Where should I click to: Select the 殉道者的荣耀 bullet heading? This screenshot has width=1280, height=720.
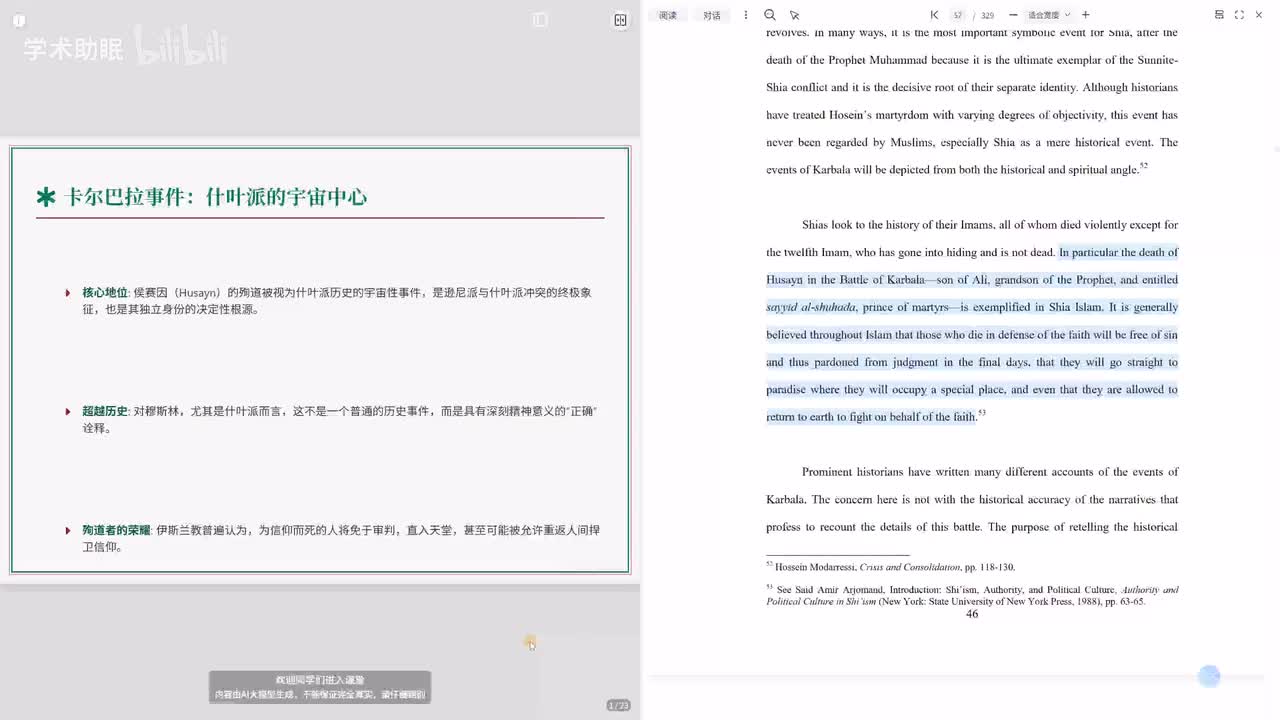[x=116, y=530]
